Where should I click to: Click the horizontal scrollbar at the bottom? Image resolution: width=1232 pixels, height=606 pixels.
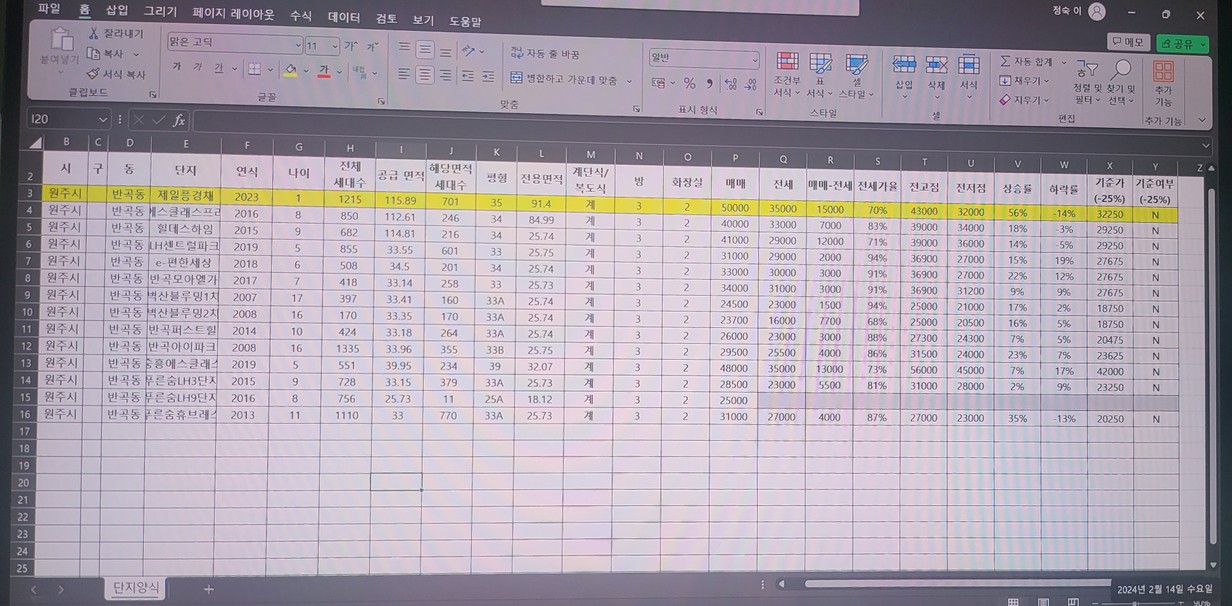click(x=958, y=583)
